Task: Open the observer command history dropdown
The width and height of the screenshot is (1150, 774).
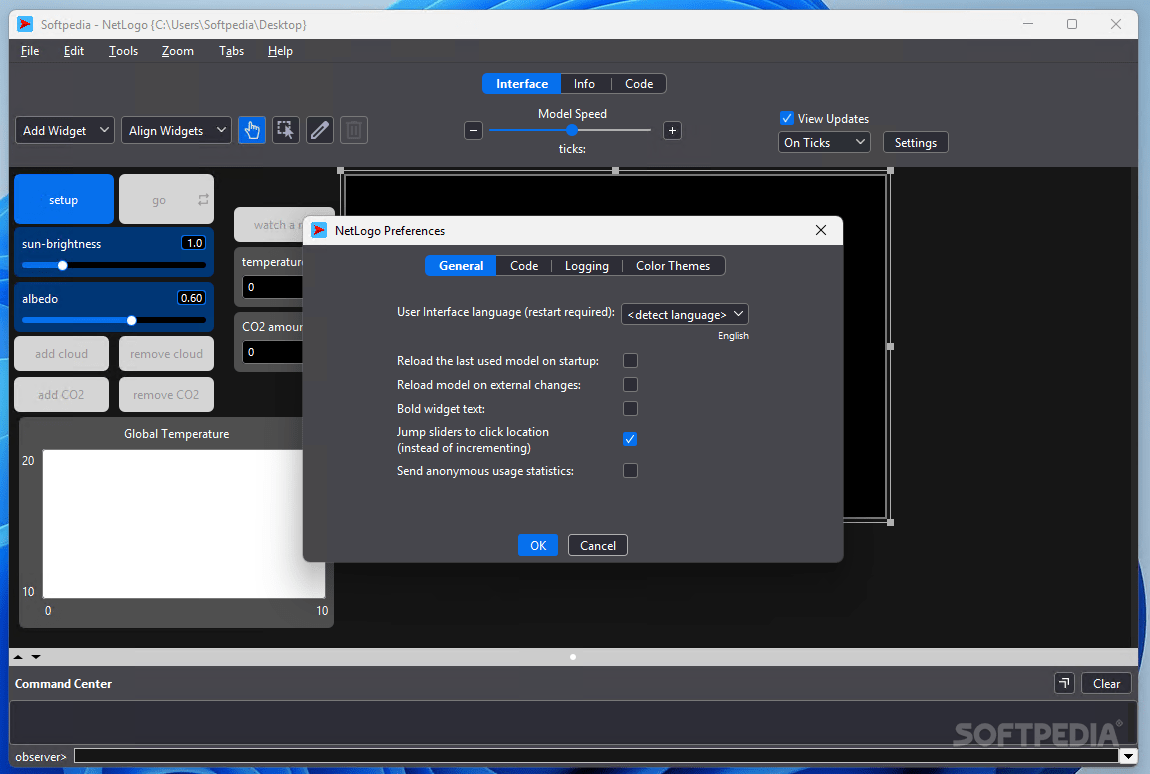Action: click(1127, 756)
